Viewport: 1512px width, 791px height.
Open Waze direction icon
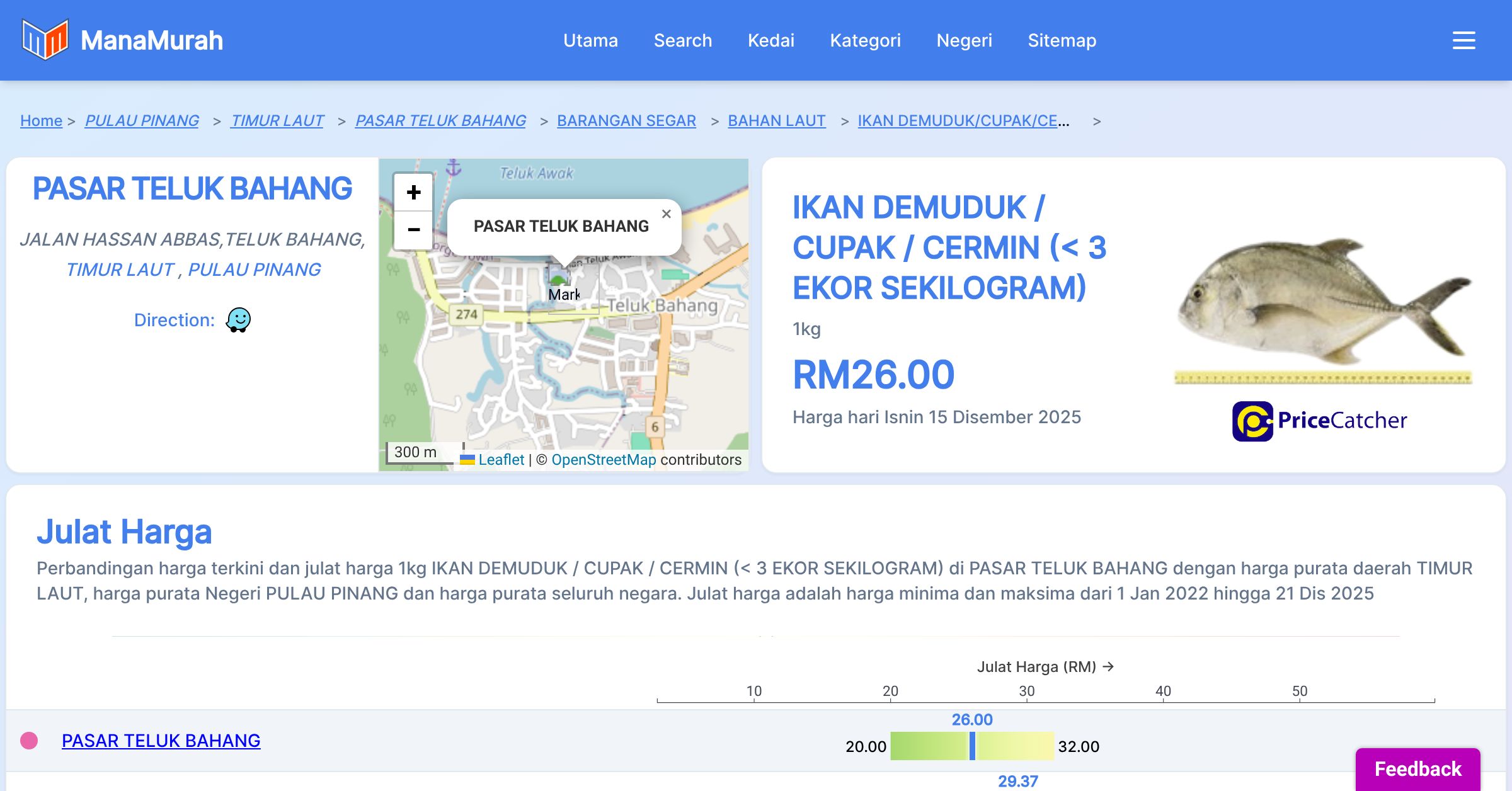(x=238, y=320)
